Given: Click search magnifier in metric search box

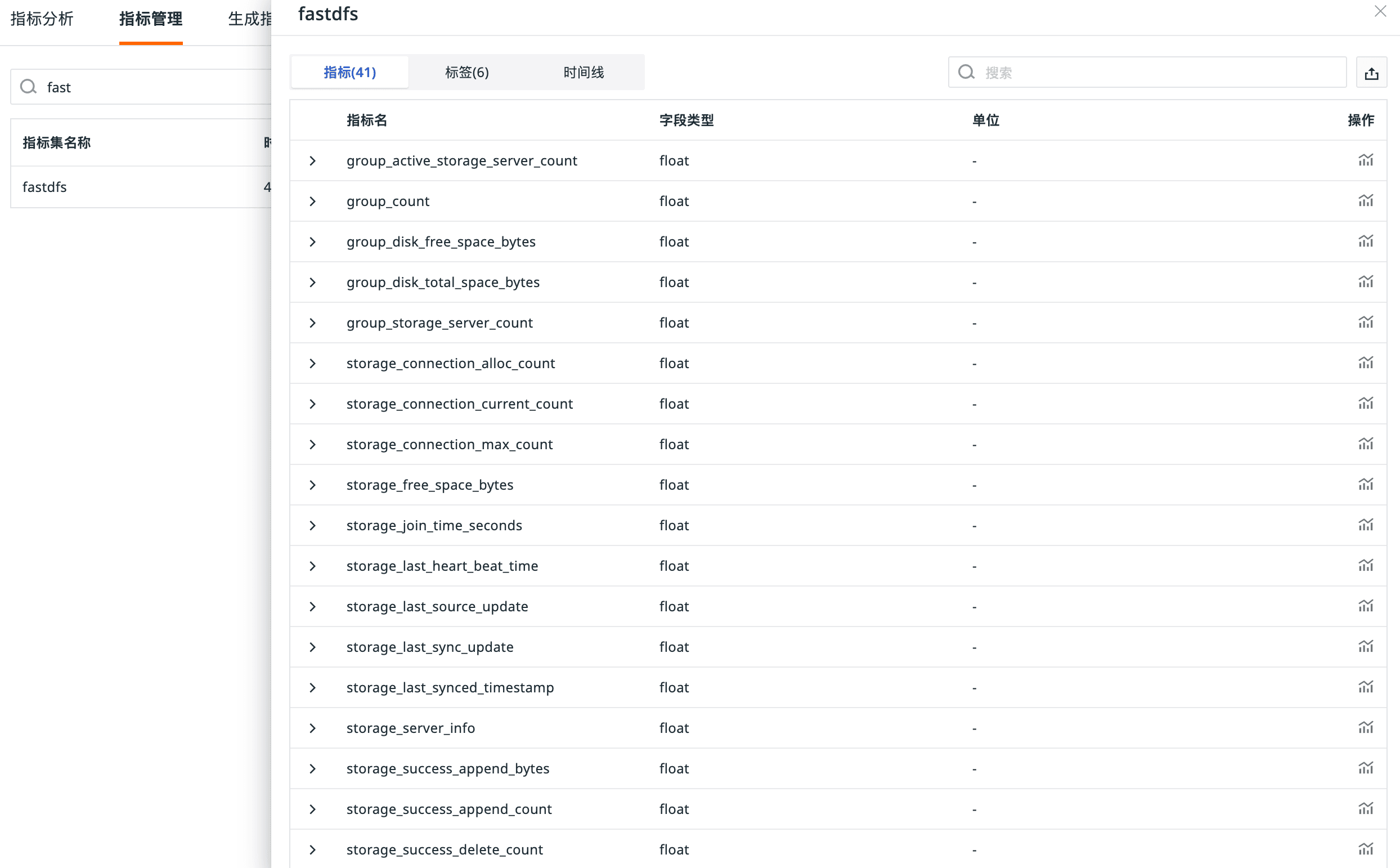Looking at the screenshot, I should click(967, 72).
